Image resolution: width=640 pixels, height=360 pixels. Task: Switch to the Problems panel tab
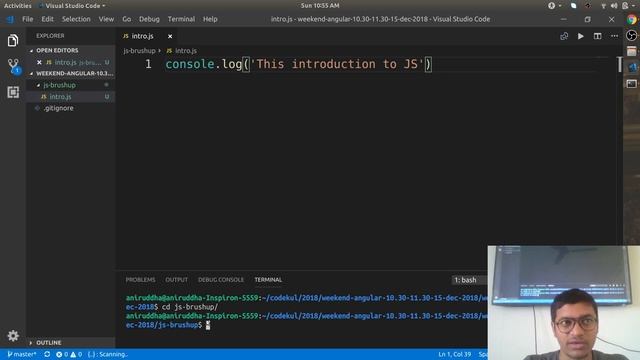pyautogui.click(x=140, y=280)
